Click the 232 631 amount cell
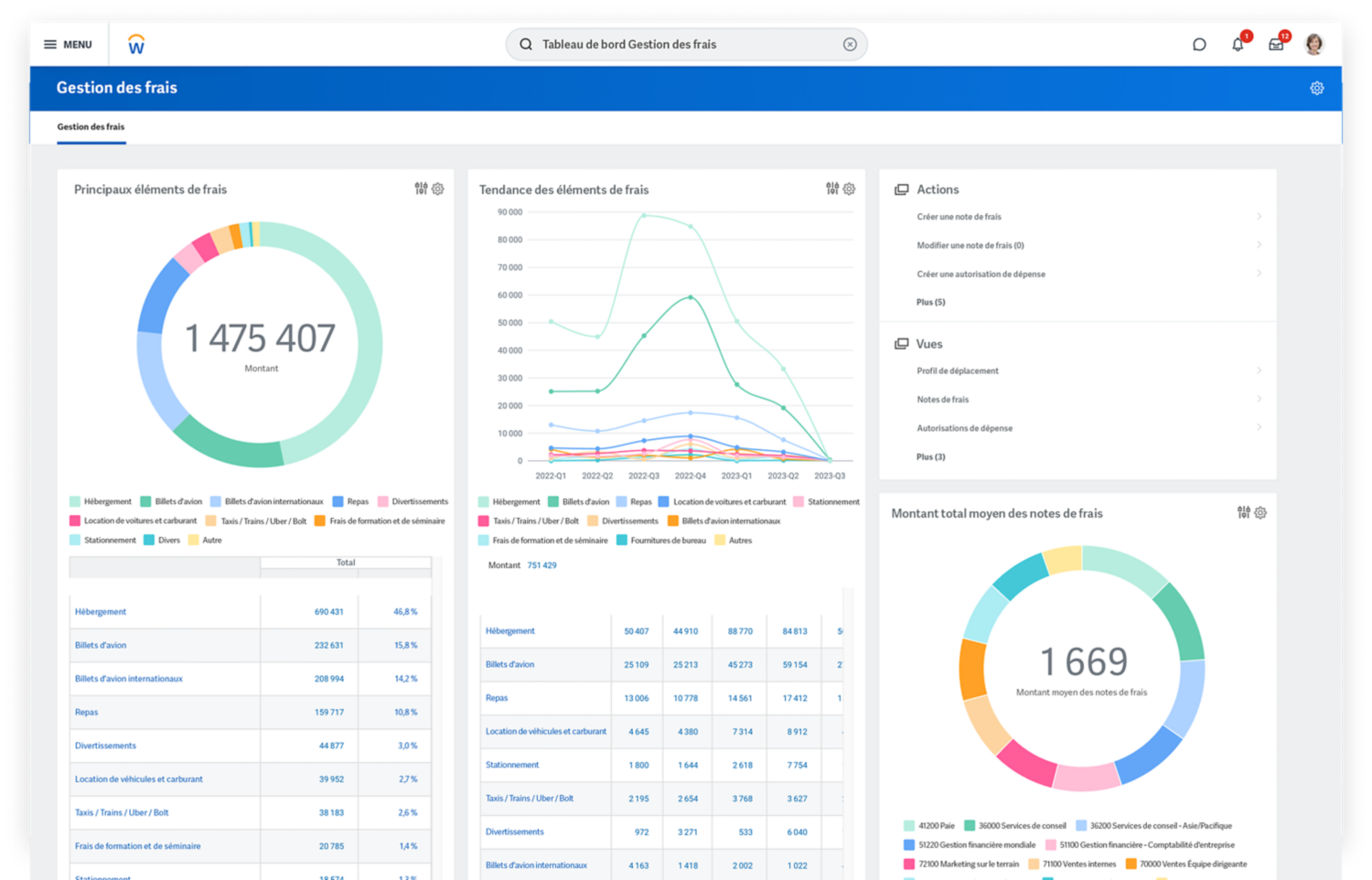This screenshot has width=1372, height=880. click(x=328, y=645)
